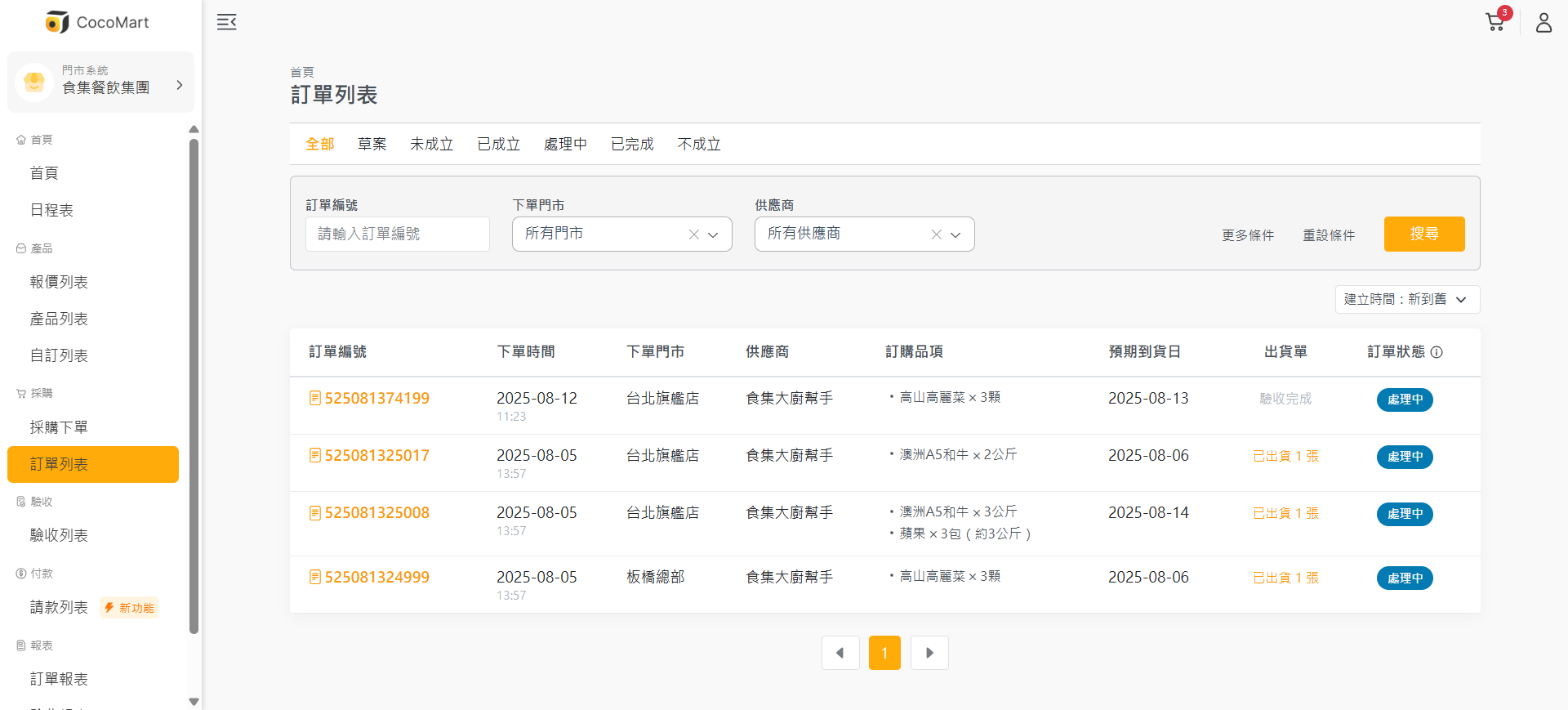1568x710 pixels.
Task: Click the 首頁 breadcrumb
Action: coord(302,72)
